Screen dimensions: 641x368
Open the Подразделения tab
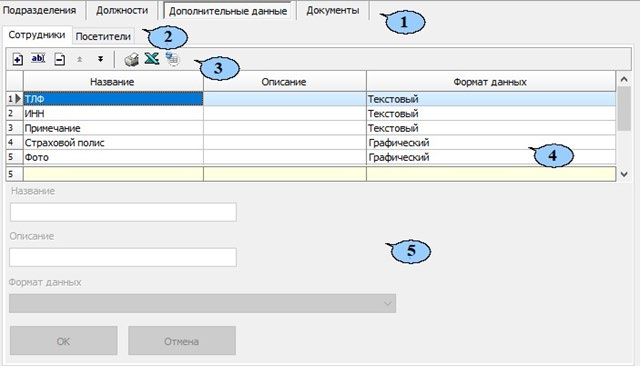click(40, 10)
